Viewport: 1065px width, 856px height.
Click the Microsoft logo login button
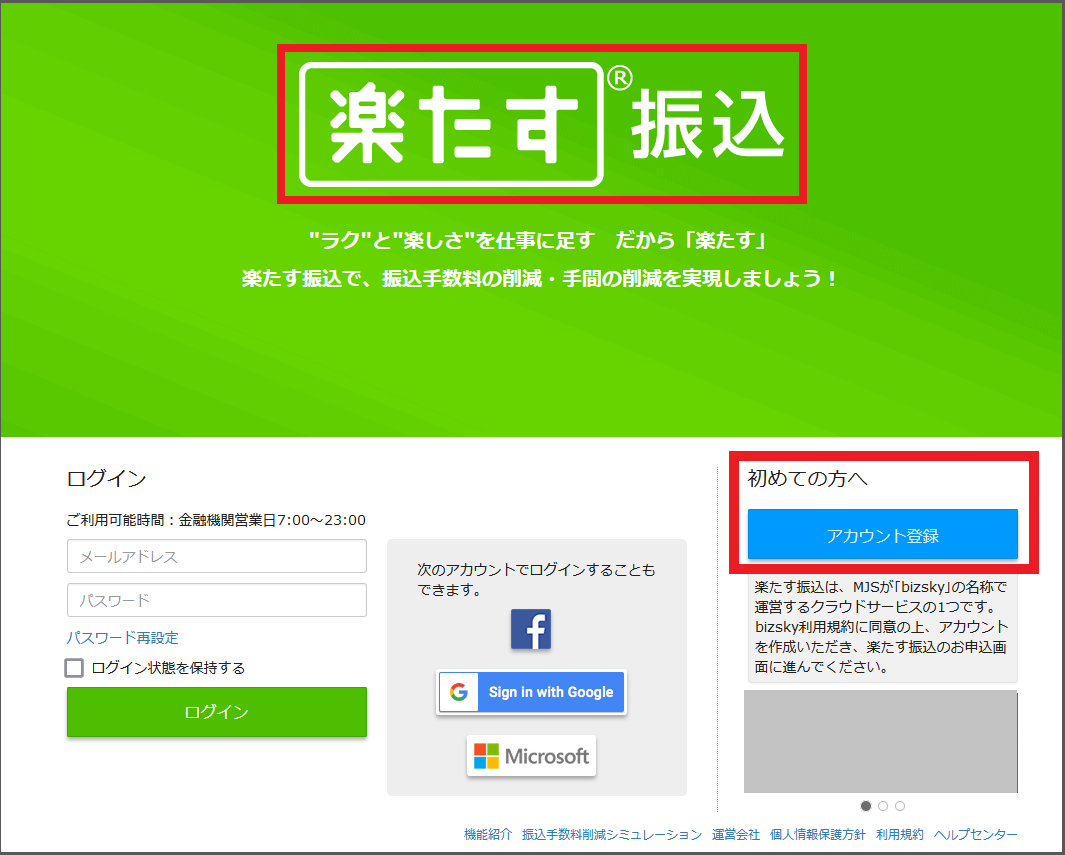[531, 755]
